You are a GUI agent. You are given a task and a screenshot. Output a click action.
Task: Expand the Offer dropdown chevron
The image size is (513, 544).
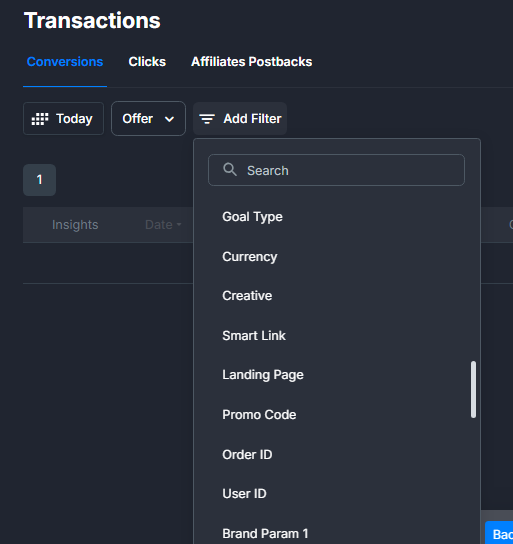169,119
